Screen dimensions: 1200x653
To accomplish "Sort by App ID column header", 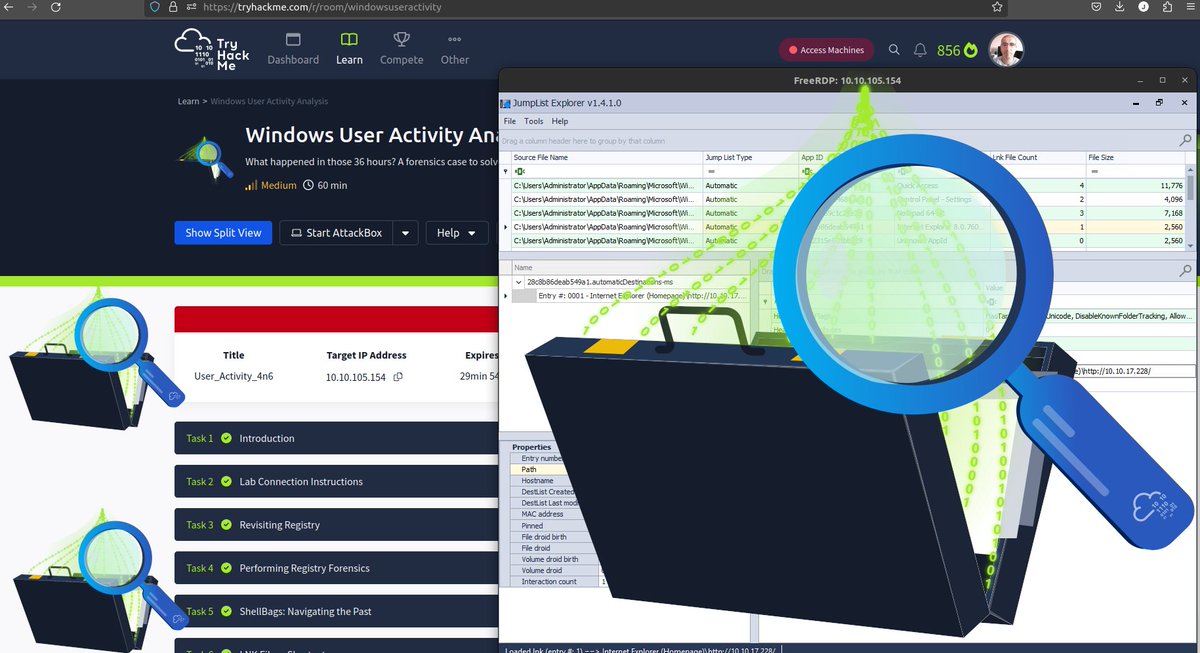I will (845, 157).
